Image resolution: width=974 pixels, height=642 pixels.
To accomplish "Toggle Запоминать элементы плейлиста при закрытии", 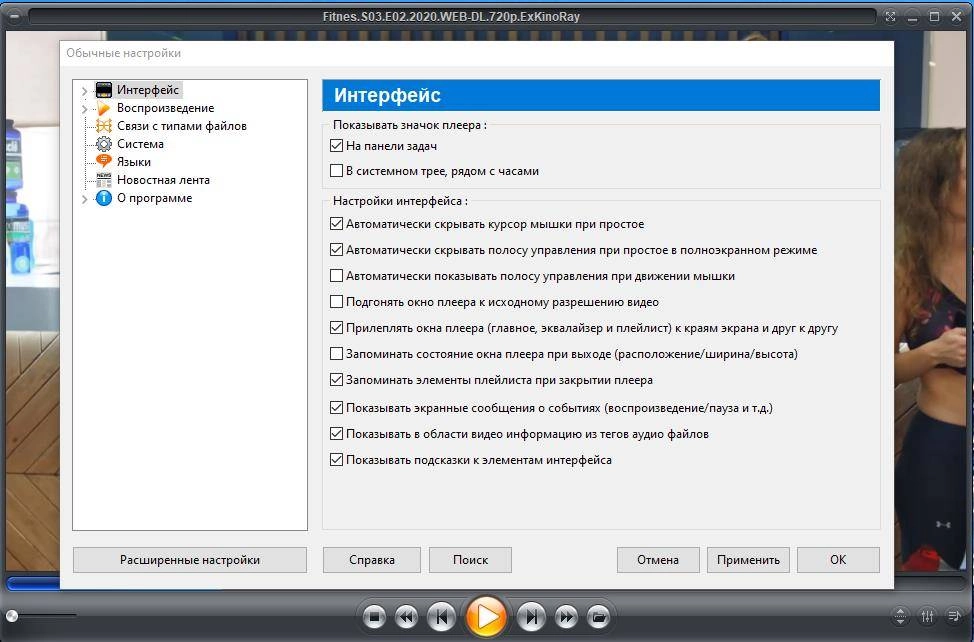I will (336, 380).
